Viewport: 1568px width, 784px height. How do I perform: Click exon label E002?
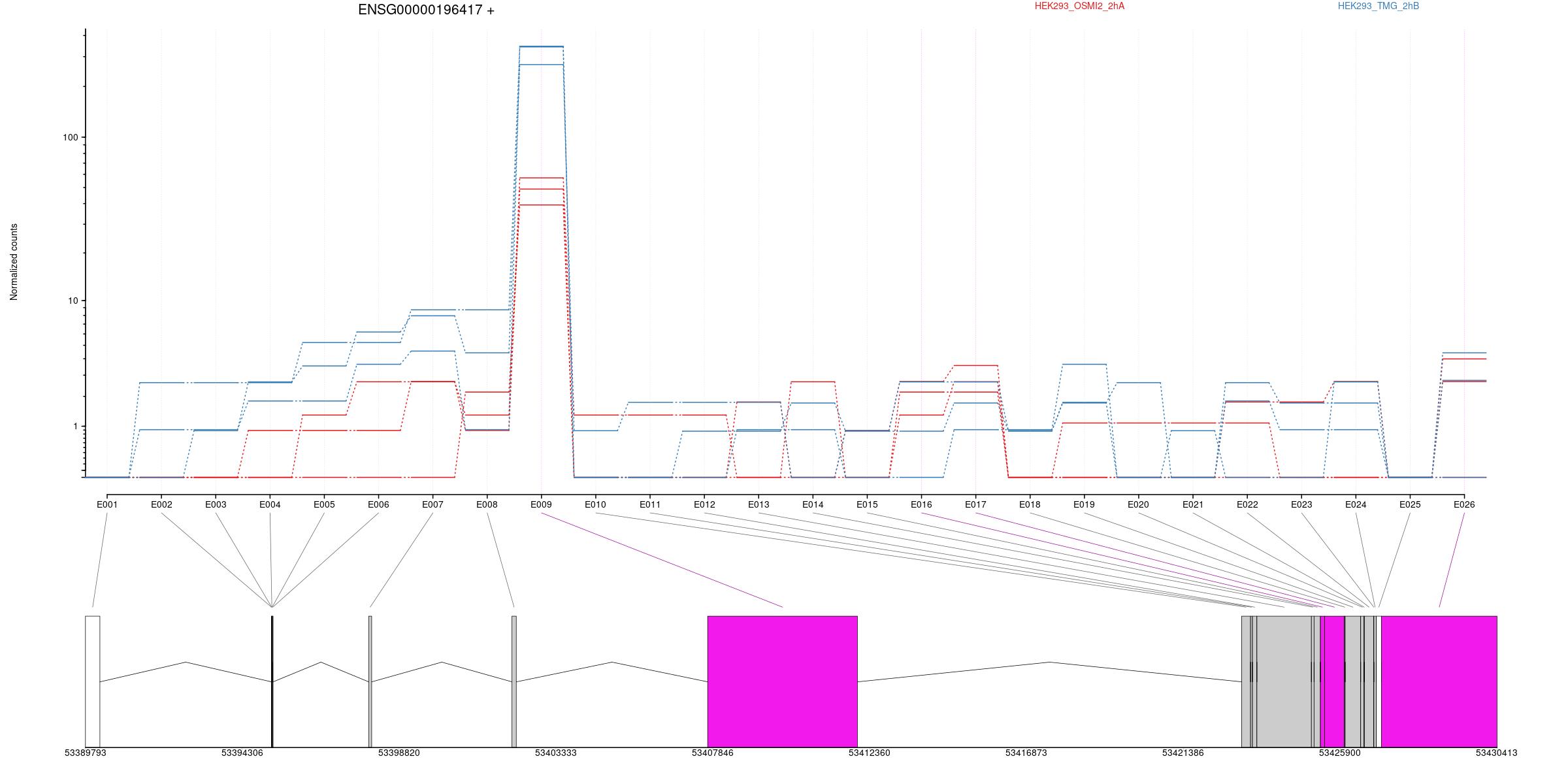(x=161, y=504)
